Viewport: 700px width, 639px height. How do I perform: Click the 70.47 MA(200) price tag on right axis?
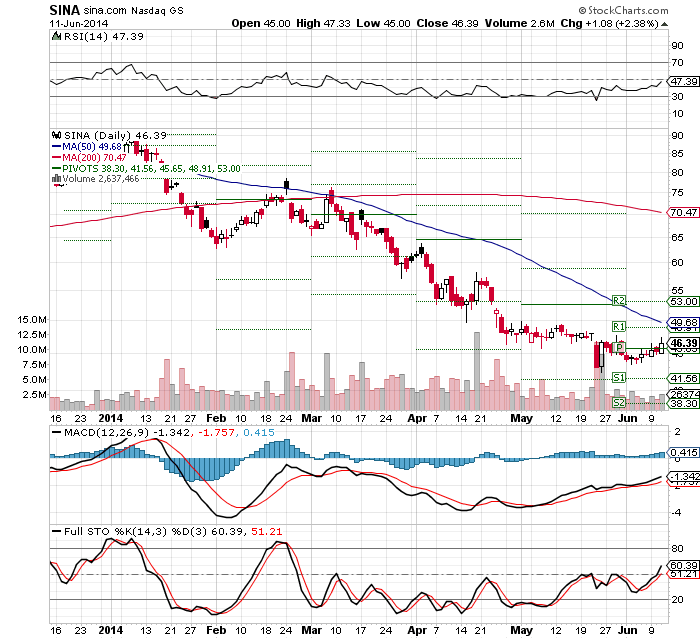683,212
